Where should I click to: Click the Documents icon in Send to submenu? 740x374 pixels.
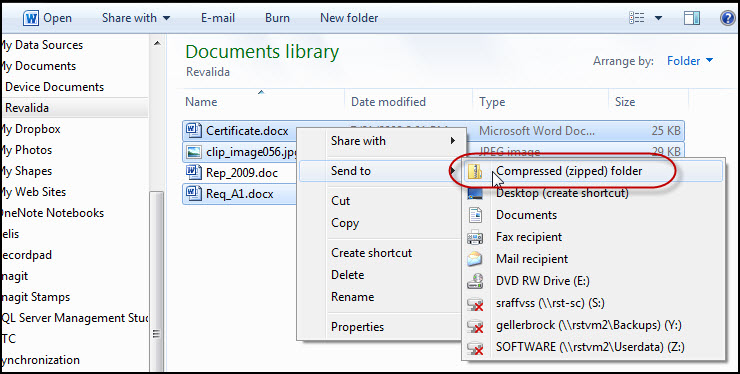point(475,215)
